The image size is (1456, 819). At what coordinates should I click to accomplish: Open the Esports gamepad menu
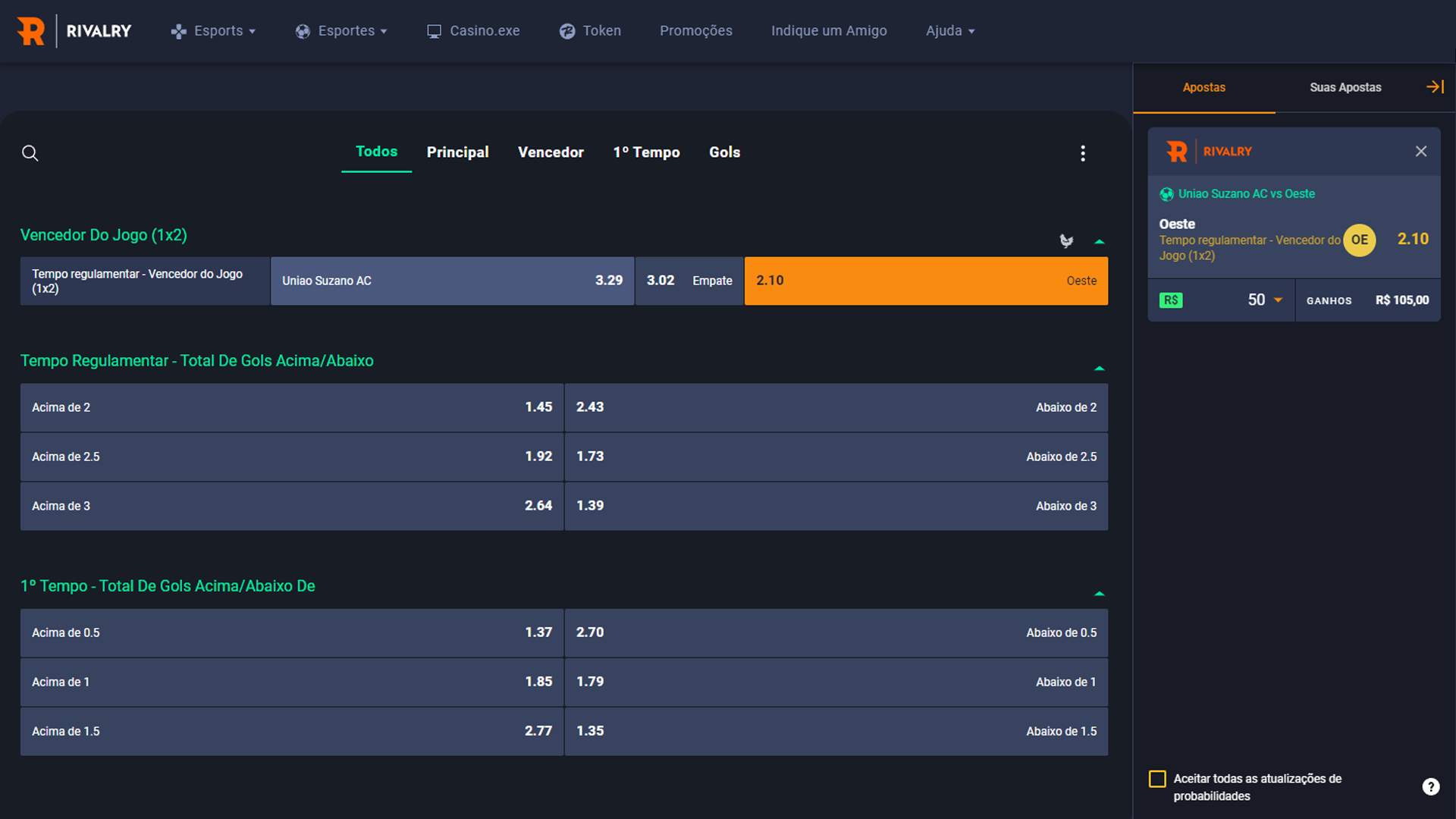[213, 31]
